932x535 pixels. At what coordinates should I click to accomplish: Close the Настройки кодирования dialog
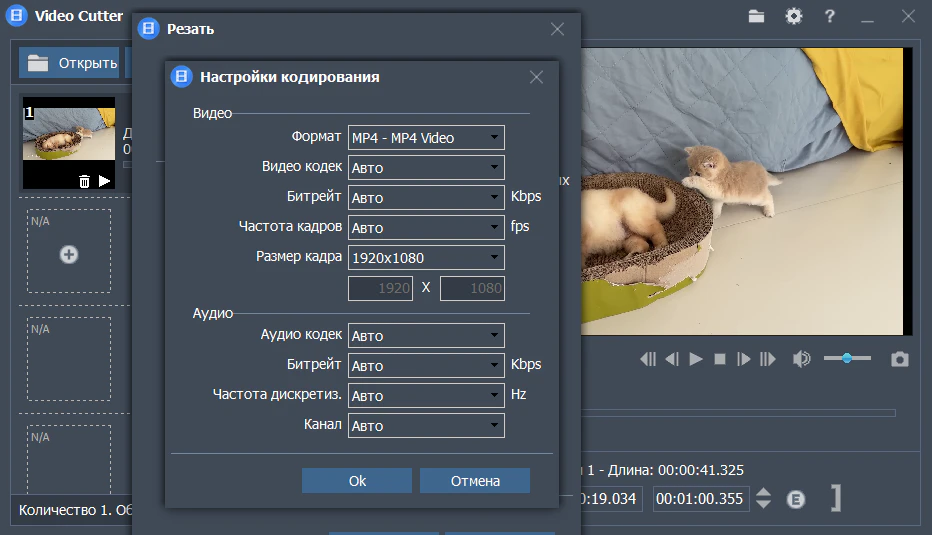point(536,77)
